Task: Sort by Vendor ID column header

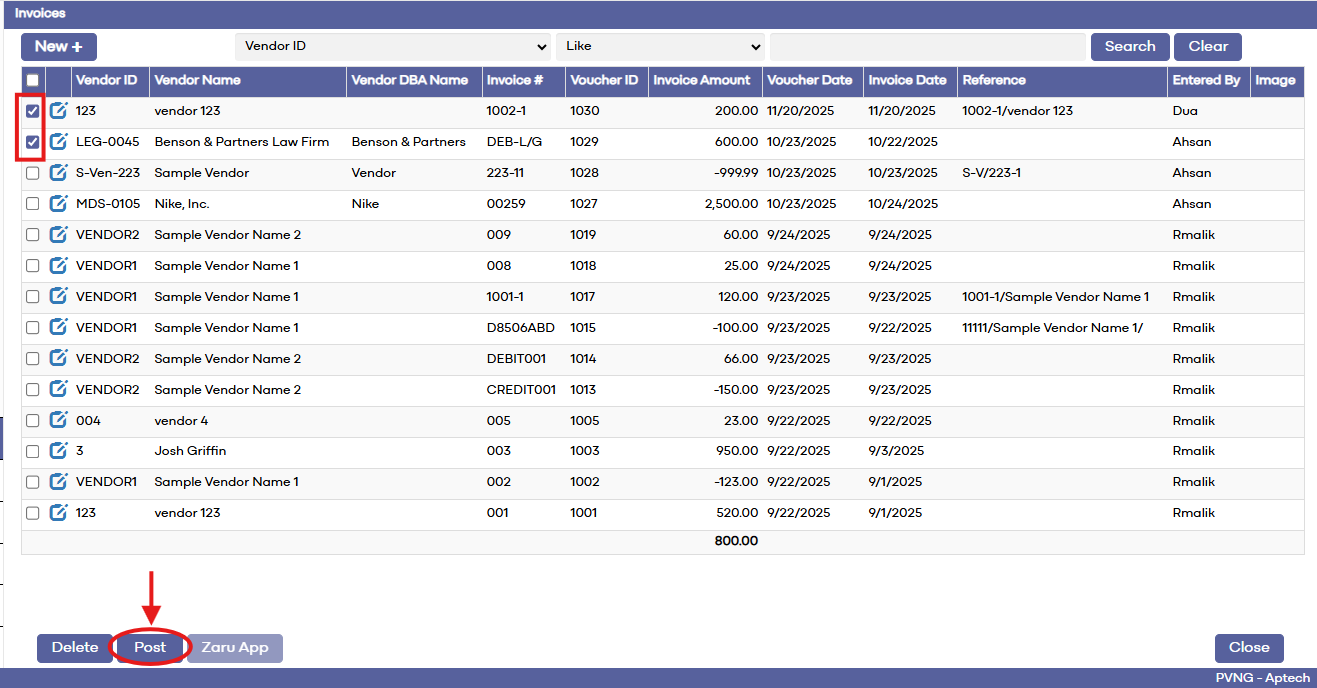Action: pyautogui.click(x=106, y=81)
